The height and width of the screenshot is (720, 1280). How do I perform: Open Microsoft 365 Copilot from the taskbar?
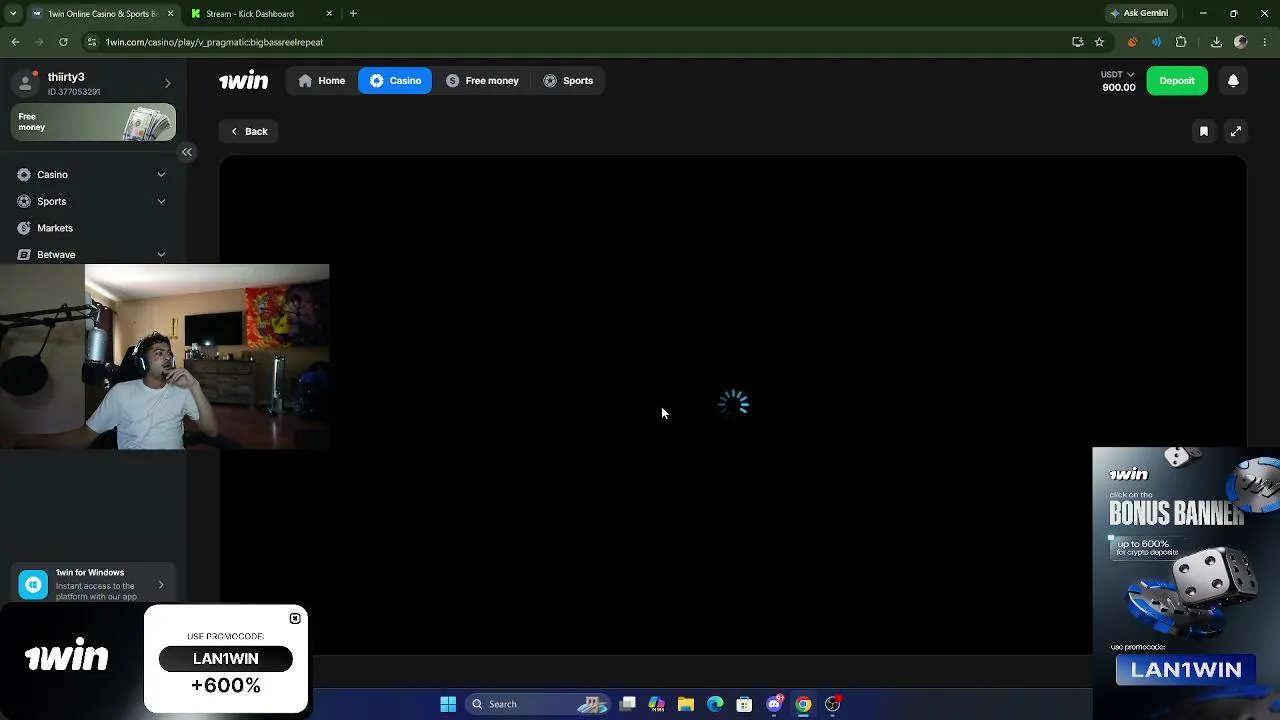657,704
